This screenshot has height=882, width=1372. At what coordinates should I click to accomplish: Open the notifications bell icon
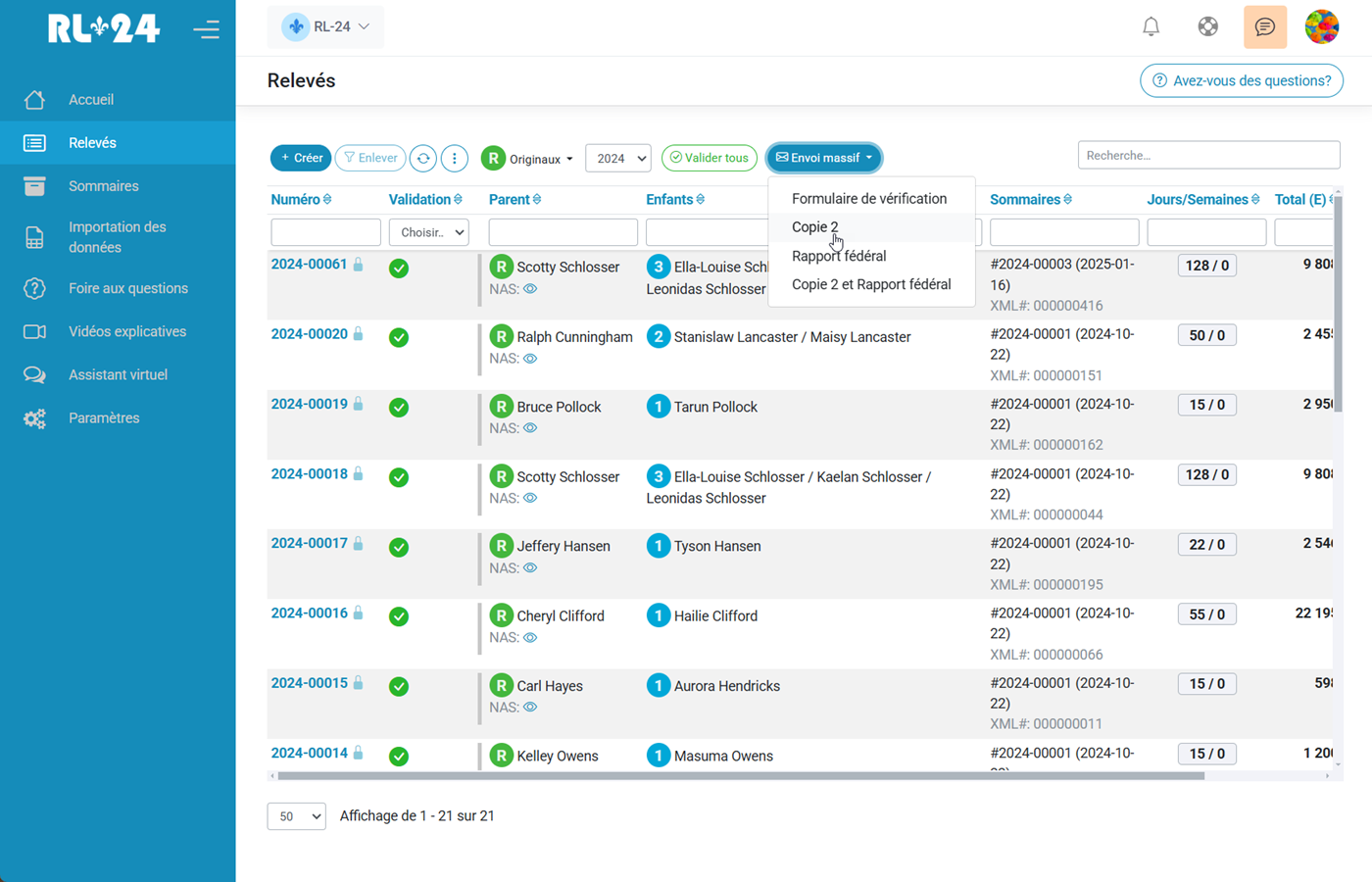1151,26
